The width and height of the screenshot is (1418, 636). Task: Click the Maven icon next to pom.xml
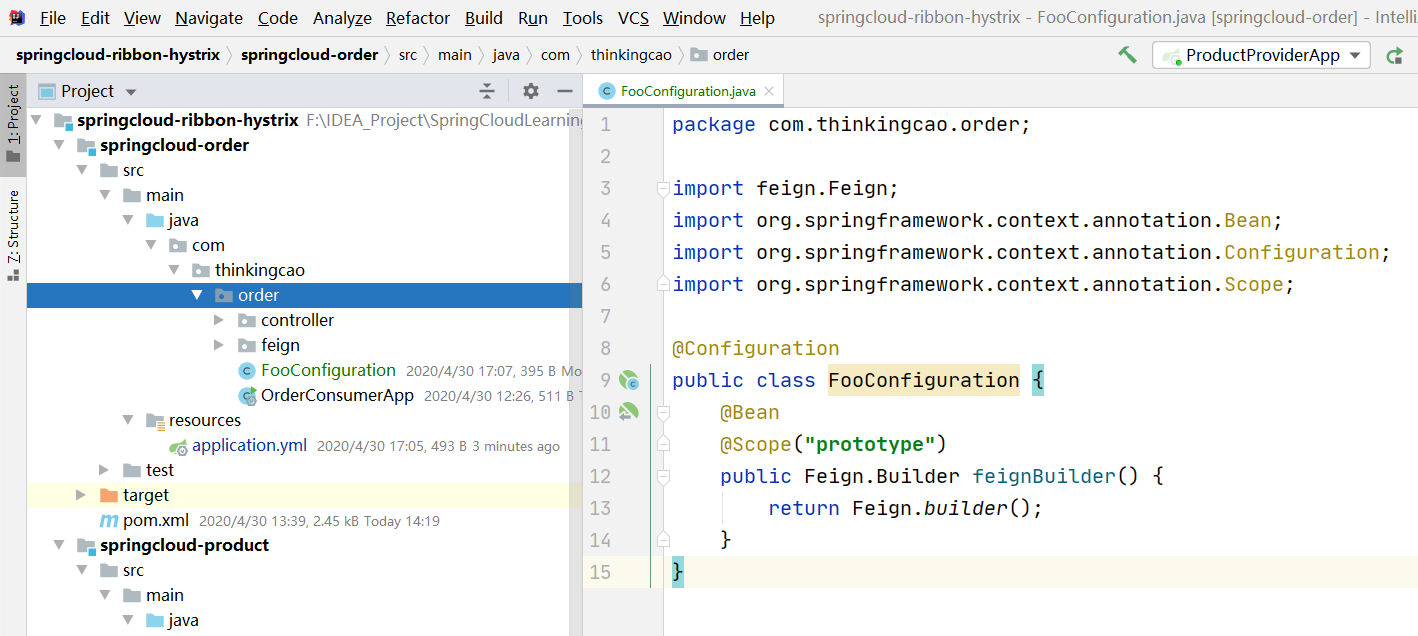(x=108, y=520)
